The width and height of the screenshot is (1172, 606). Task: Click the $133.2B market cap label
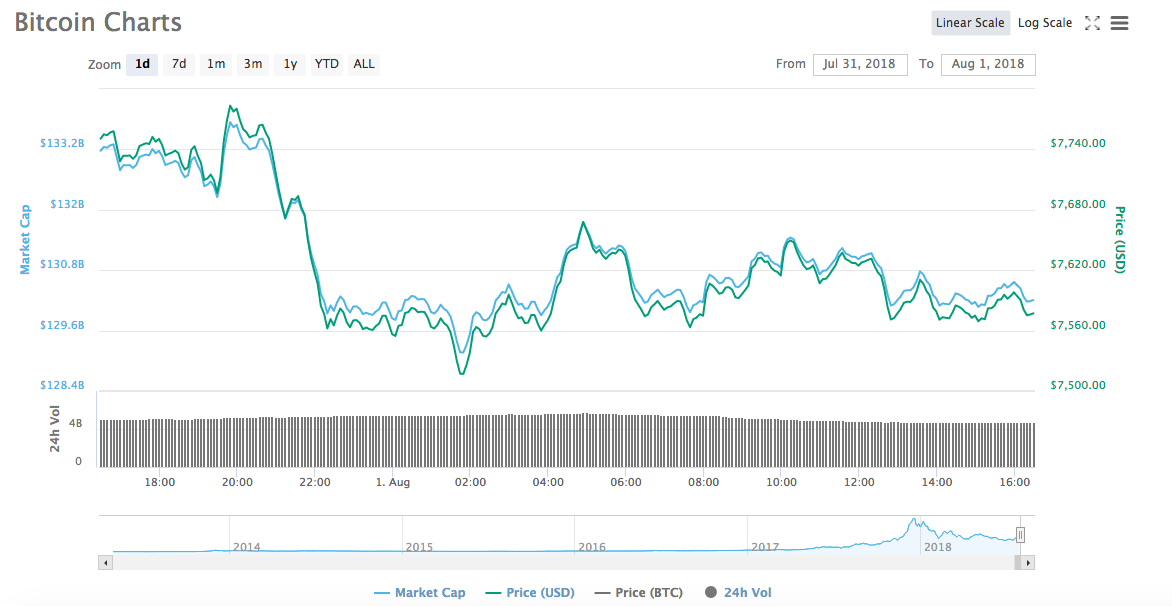tap(62, 143)
